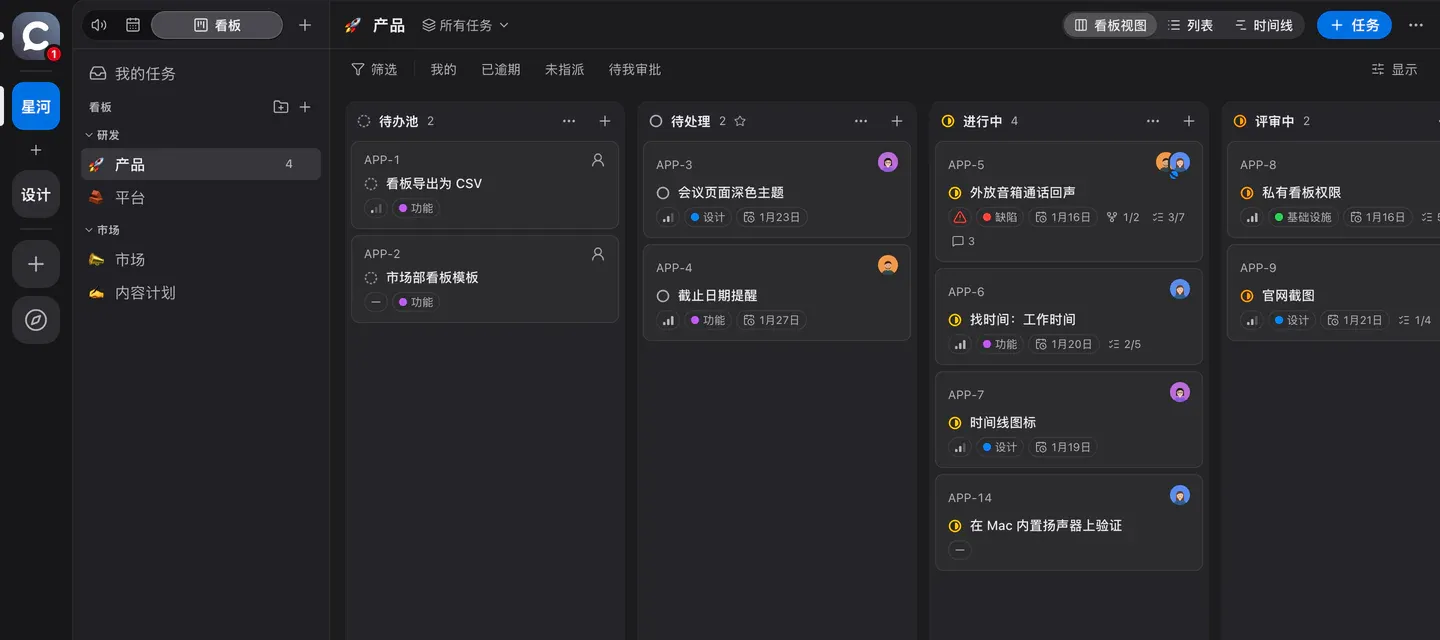The width and height of the screenshot is (1440, 640).
Task: Open the 所有任务 dropdown
Action: point(465,25)
